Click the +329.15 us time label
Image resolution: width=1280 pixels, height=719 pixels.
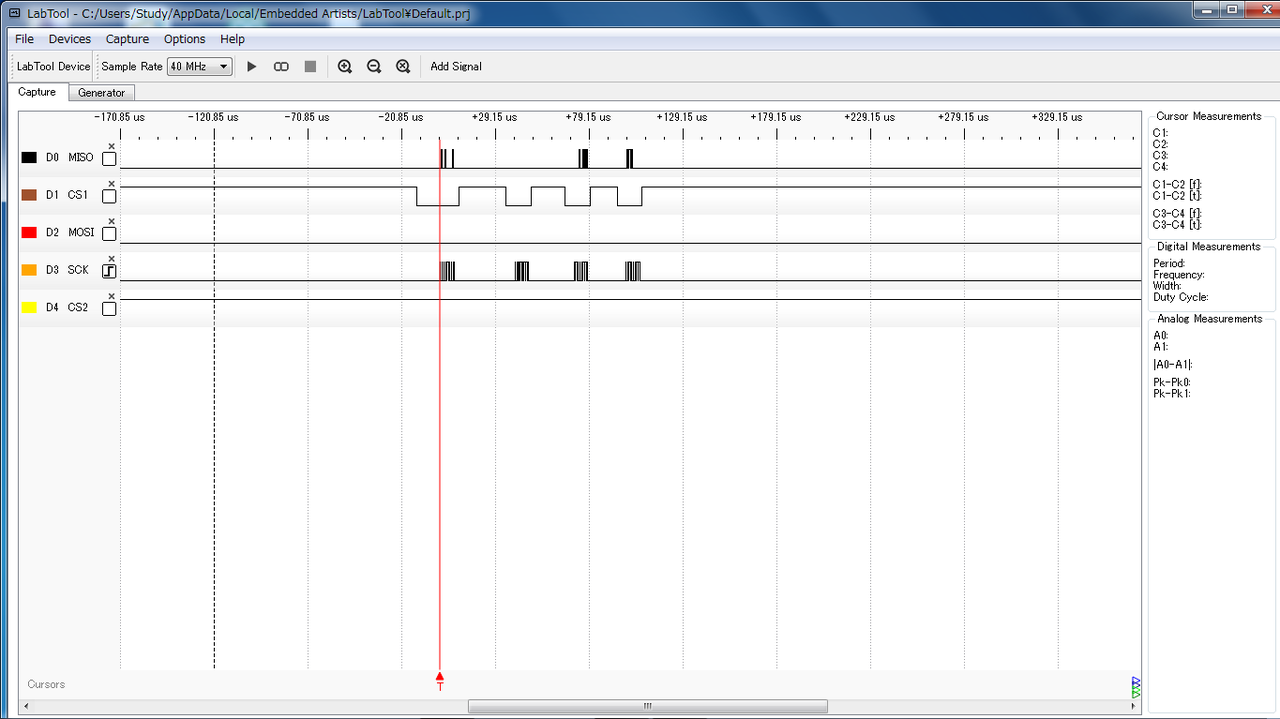pyautogui.click(x=1057, y=117)
